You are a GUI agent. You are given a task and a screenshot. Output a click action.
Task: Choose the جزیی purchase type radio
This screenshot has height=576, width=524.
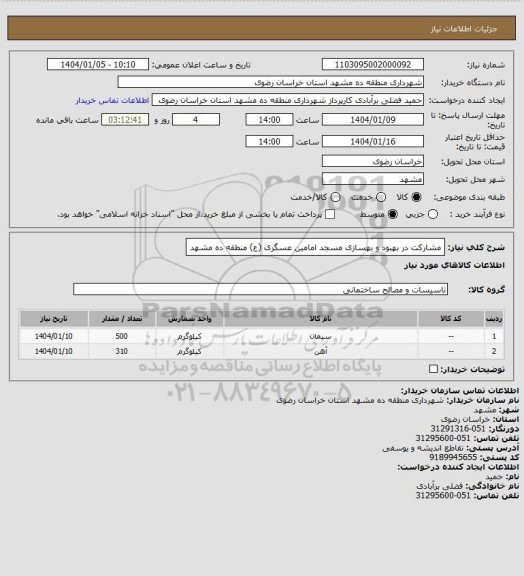[433, 214]
